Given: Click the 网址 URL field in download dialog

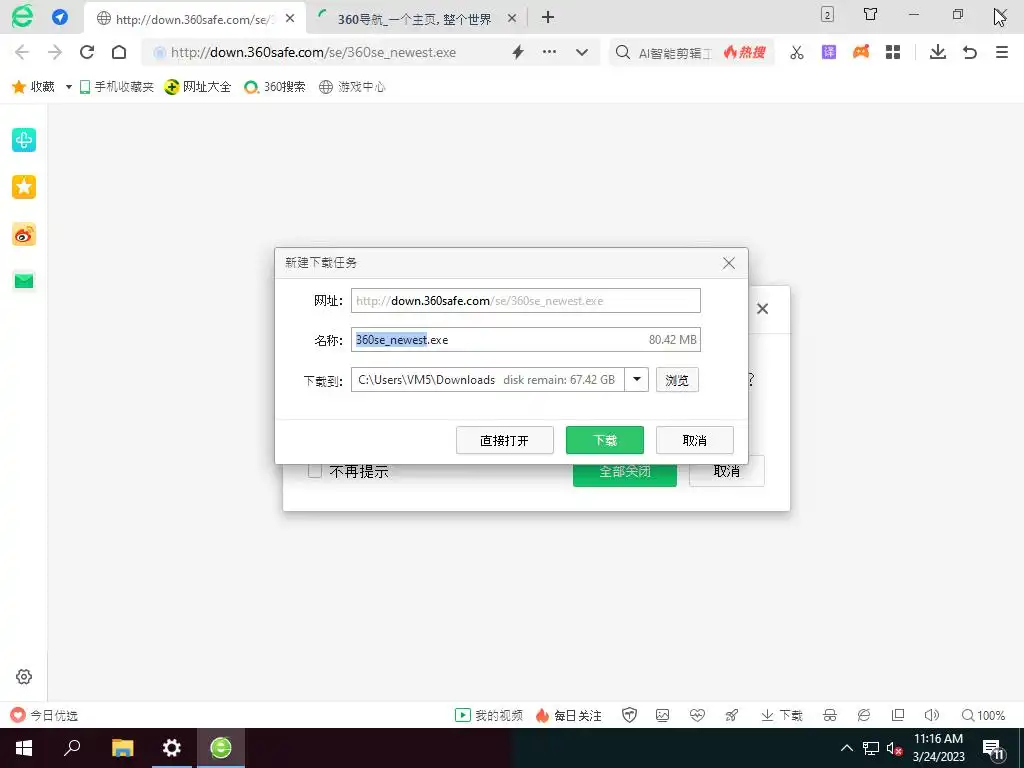Looking at the screenshot, I should point(526,300).
